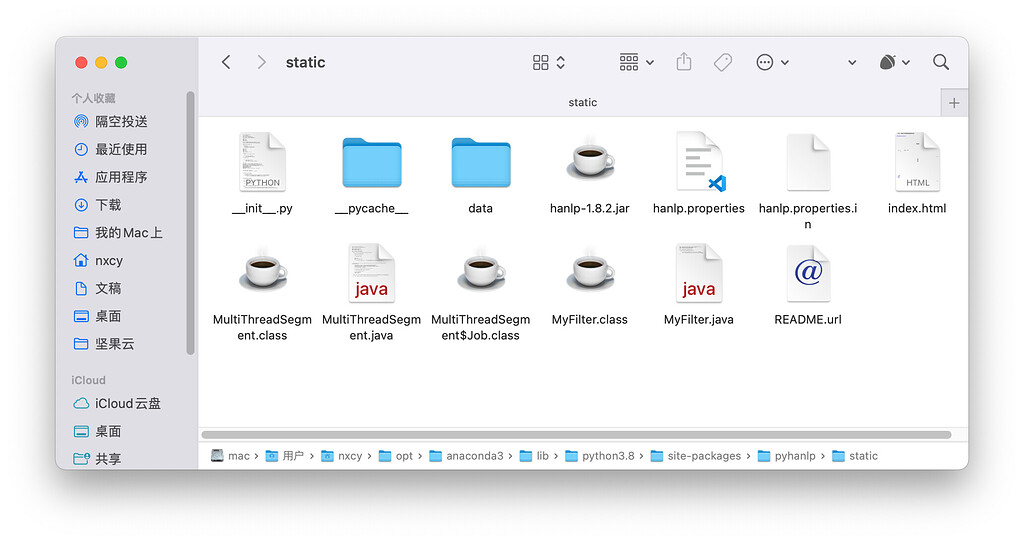
Task: Select hanlp.properties.in blank file icon
Action: 808,161
